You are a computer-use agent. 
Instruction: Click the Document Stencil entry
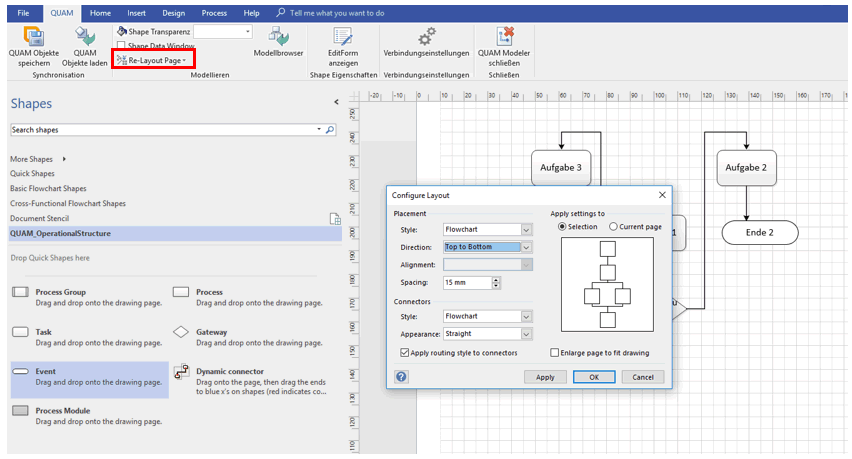(39, 218)
